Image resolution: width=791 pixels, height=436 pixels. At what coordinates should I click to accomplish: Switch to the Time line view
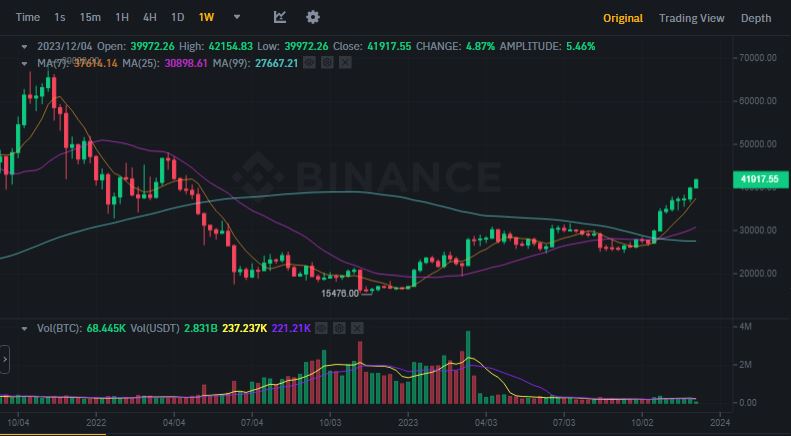coord(28,17)
